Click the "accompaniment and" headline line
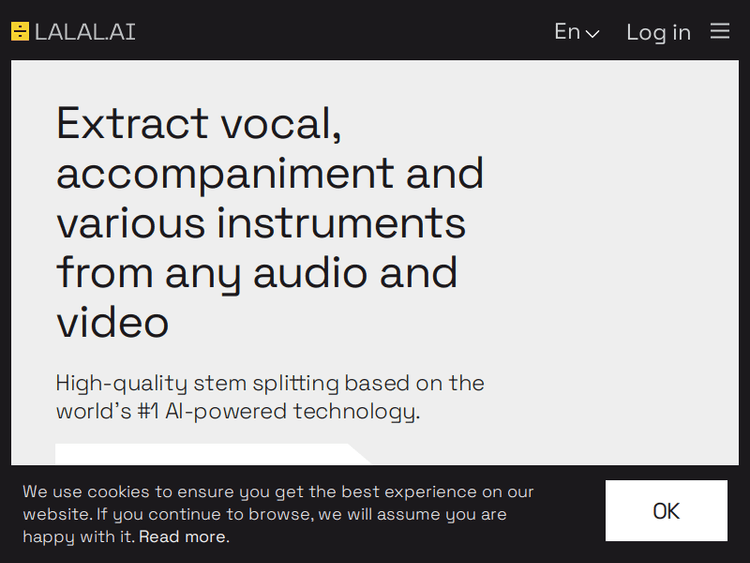Screen dimensions: 750x563 pos(270,173)
